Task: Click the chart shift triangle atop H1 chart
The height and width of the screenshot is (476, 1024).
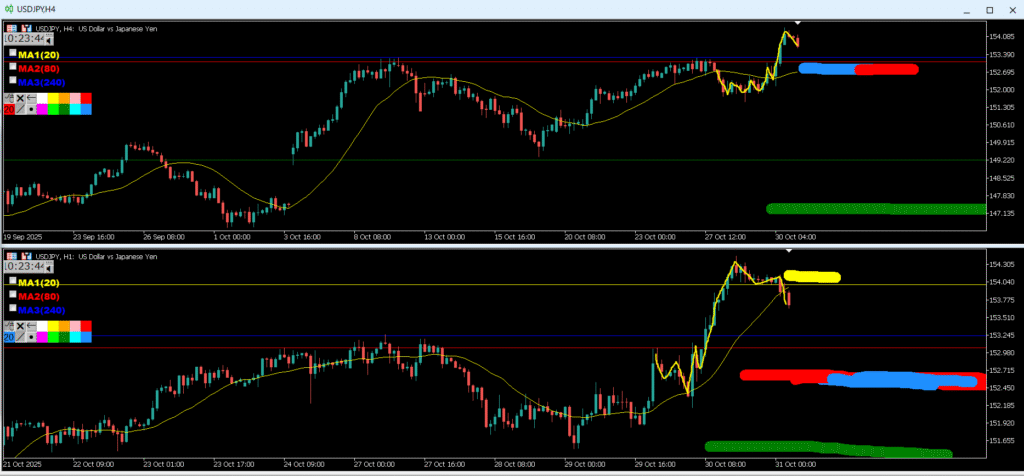Action: point(789,250)
